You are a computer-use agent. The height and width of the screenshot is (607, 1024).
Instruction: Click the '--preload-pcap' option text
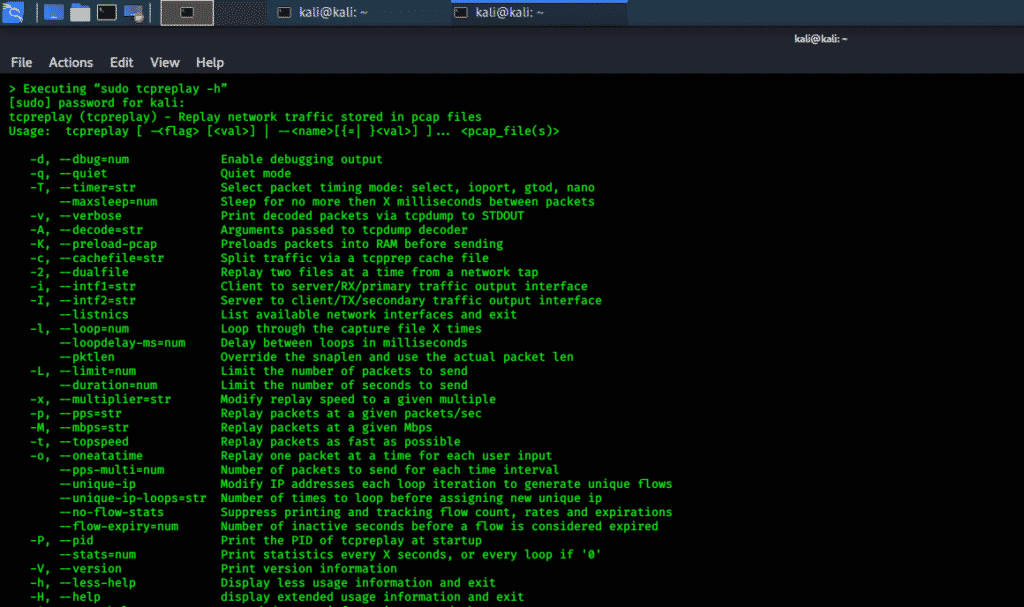[108, 244]
